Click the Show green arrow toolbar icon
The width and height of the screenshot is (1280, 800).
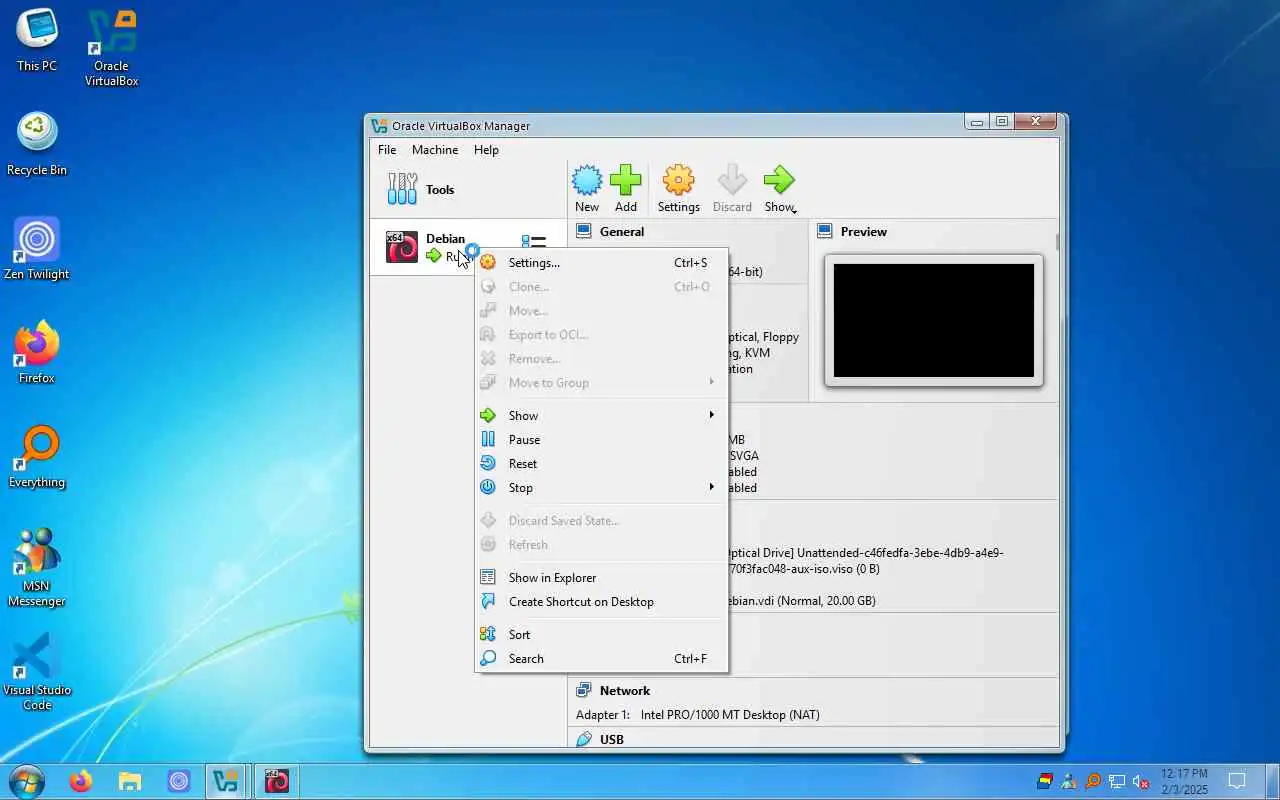pyautogui.click(x=778, y=181)
